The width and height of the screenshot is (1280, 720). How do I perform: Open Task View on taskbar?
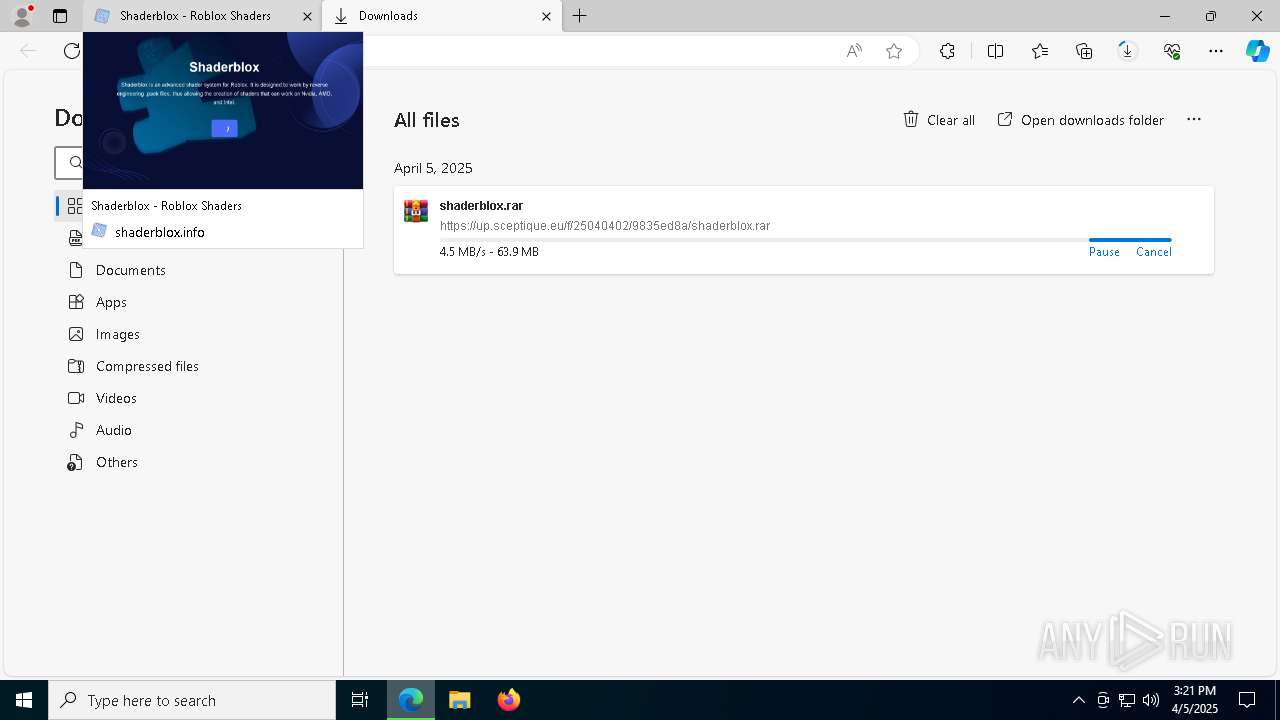tap(360, 700)
